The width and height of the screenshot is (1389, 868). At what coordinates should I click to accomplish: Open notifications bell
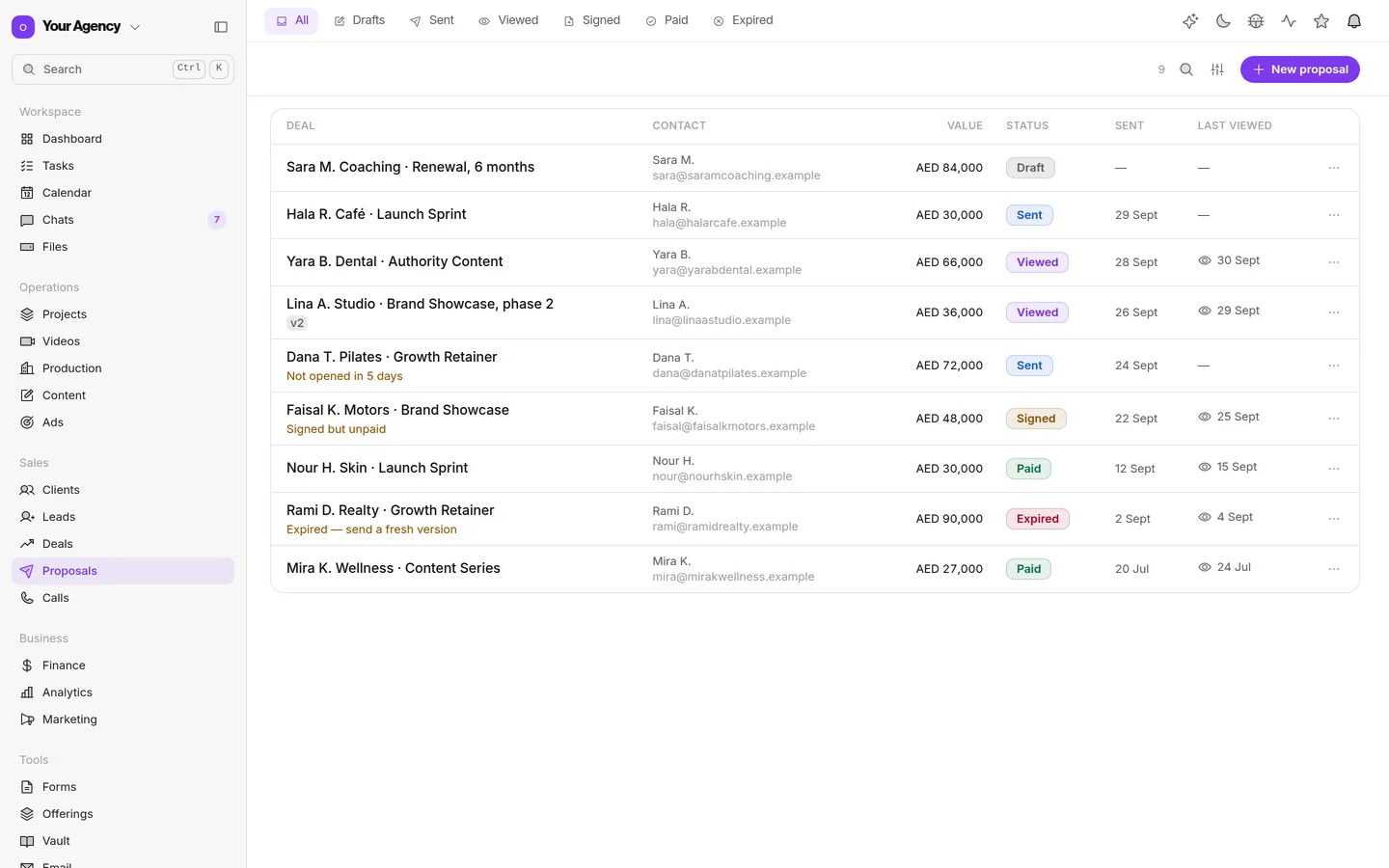pos(1354,21)
